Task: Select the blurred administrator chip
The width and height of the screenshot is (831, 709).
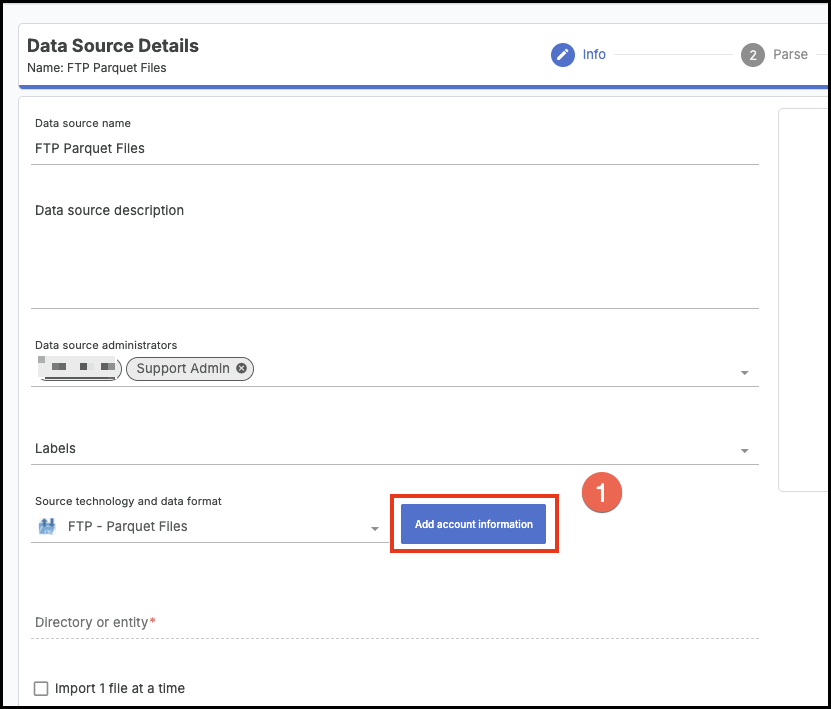Action: pyautogui.click(x=78, y=369)
